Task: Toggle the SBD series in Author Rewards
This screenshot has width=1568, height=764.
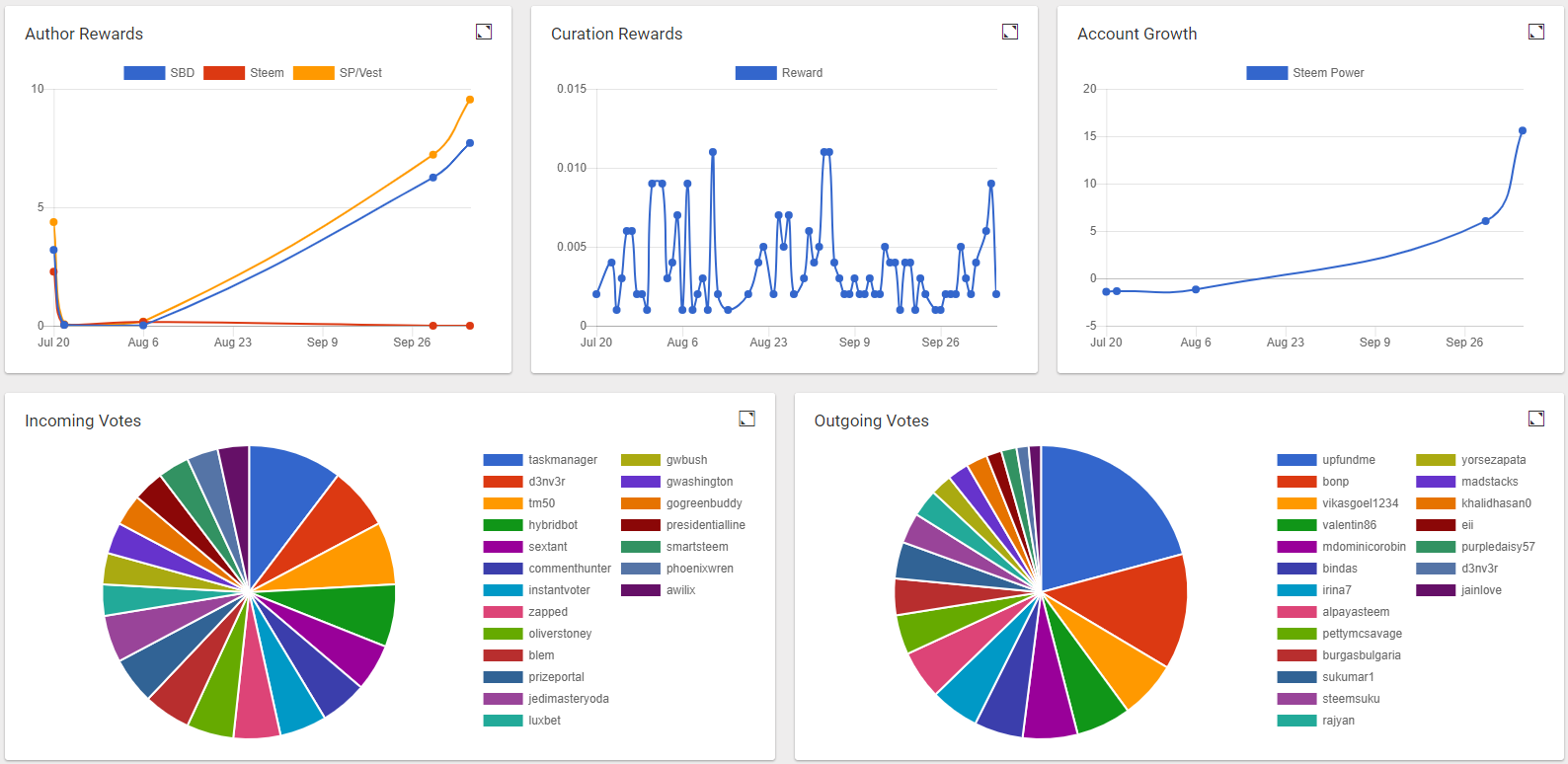Action: coord(159,73)
